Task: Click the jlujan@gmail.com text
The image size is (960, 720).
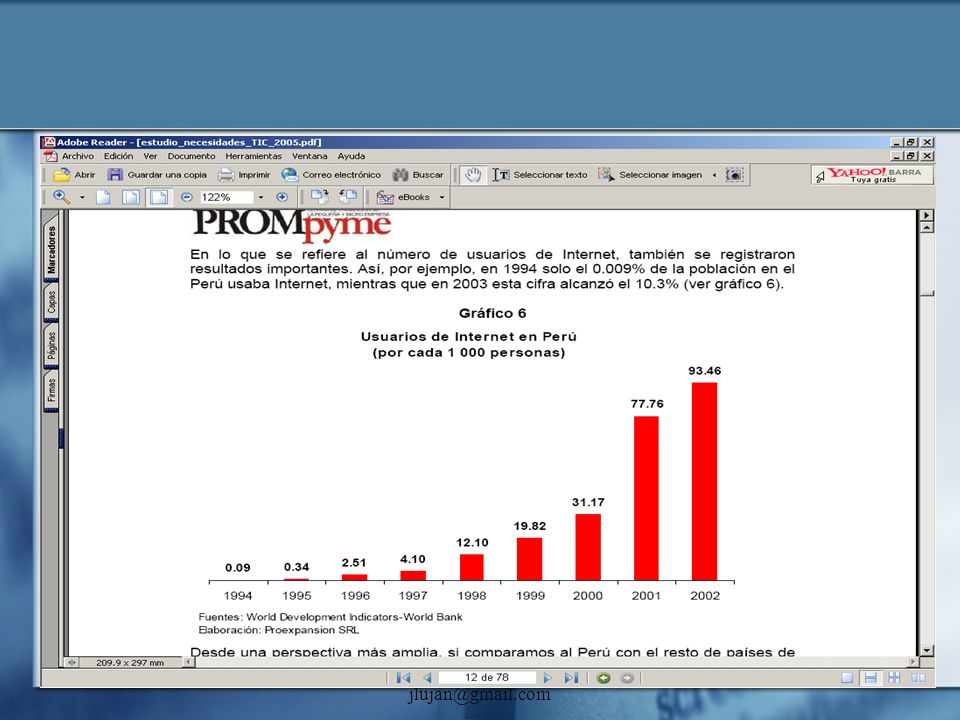Action: [479, 695]
